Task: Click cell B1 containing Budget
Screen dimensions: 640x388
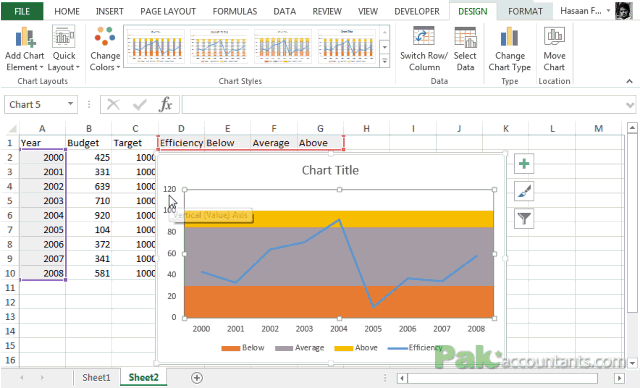Action: [x=89, y=143]
